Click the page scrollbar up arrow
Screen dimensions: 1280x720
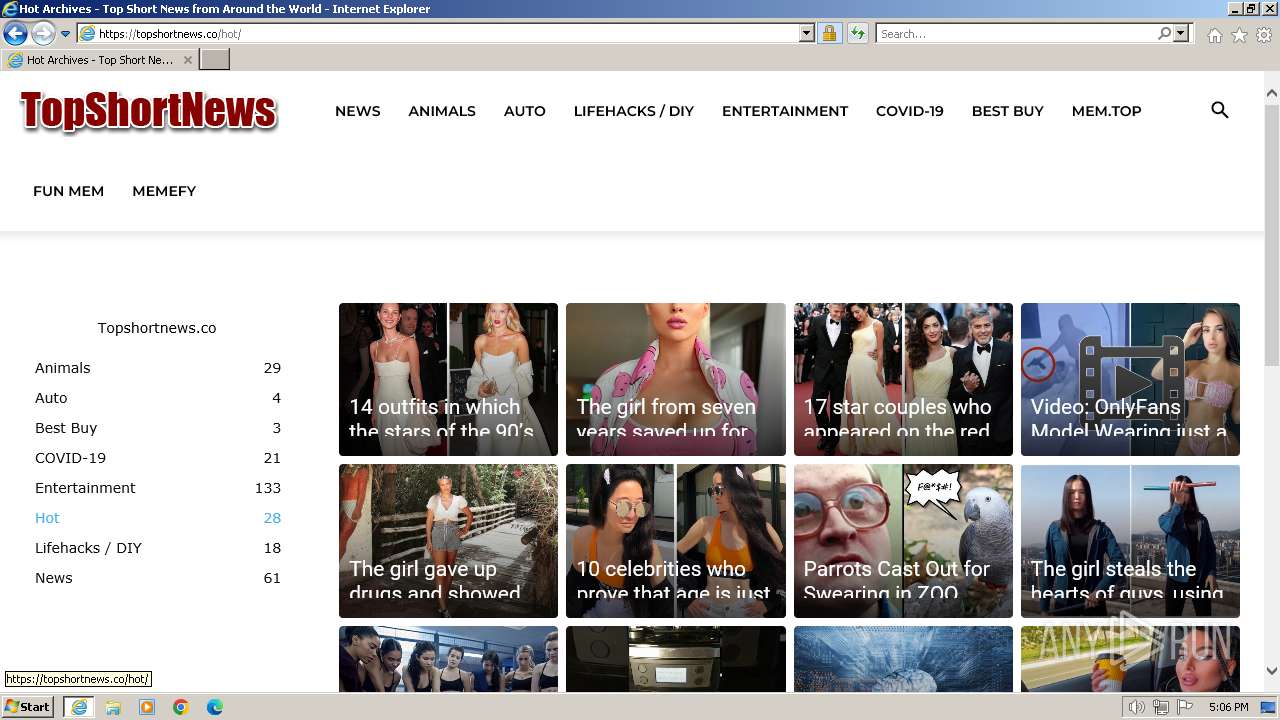point(1272,93)
